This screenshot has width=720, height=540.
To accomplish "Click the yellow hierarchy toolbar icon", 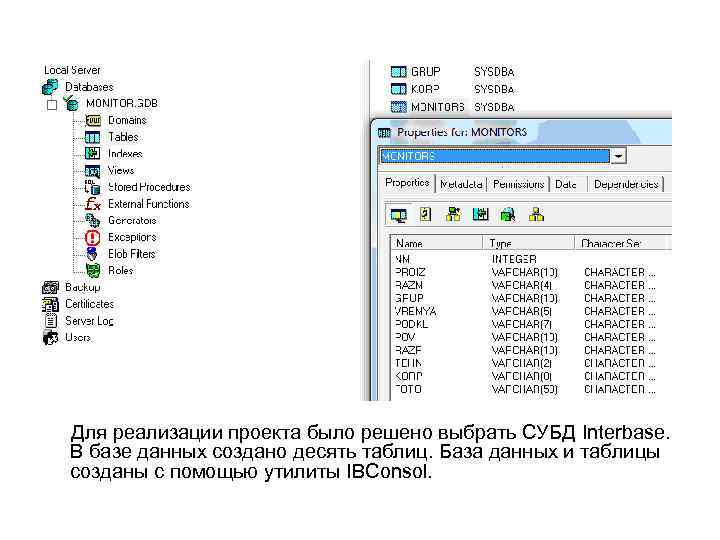I will [x=536, y=214].
